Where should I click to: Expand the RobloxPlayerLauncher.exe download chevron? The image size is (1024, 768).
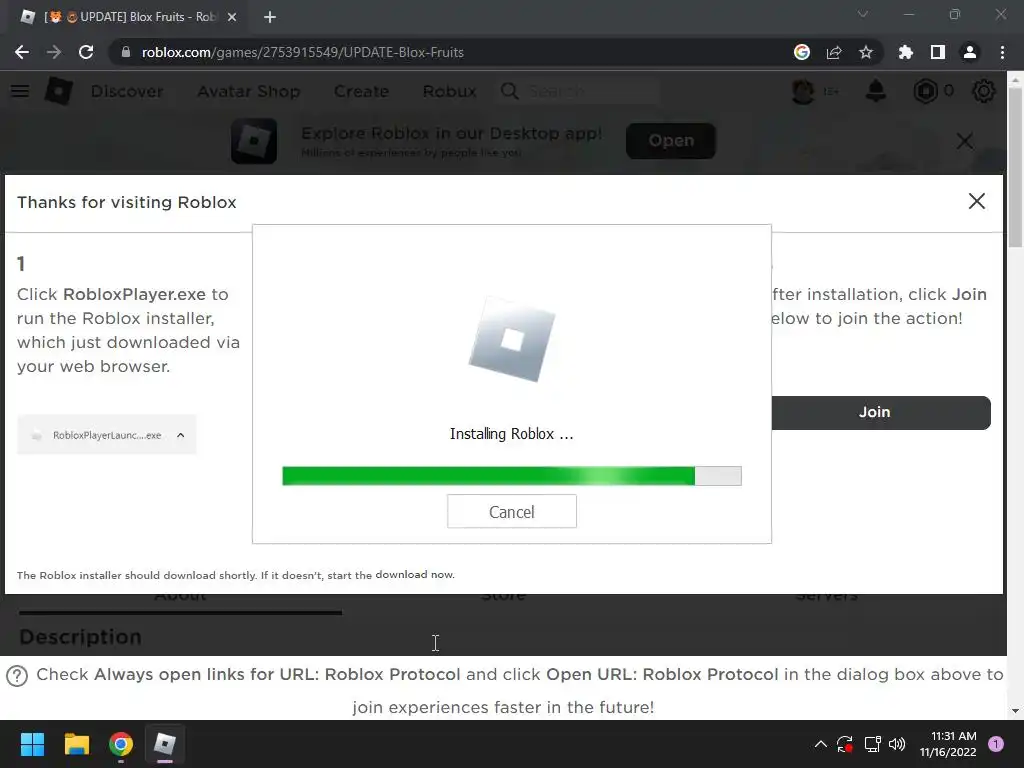click(181, 435)
